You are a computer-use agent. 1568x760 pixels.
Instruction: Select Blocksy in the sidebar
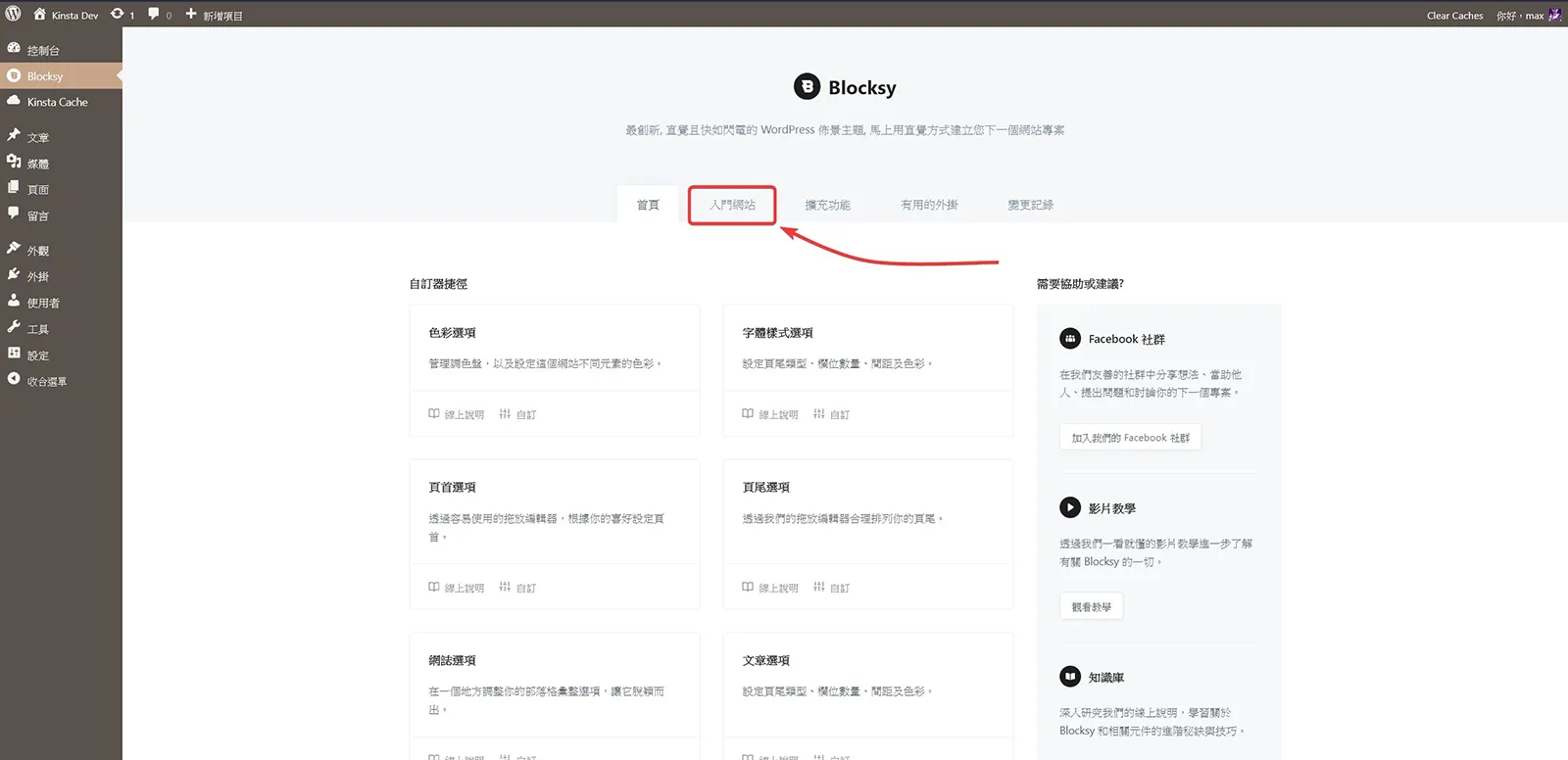tap(61, 75)
